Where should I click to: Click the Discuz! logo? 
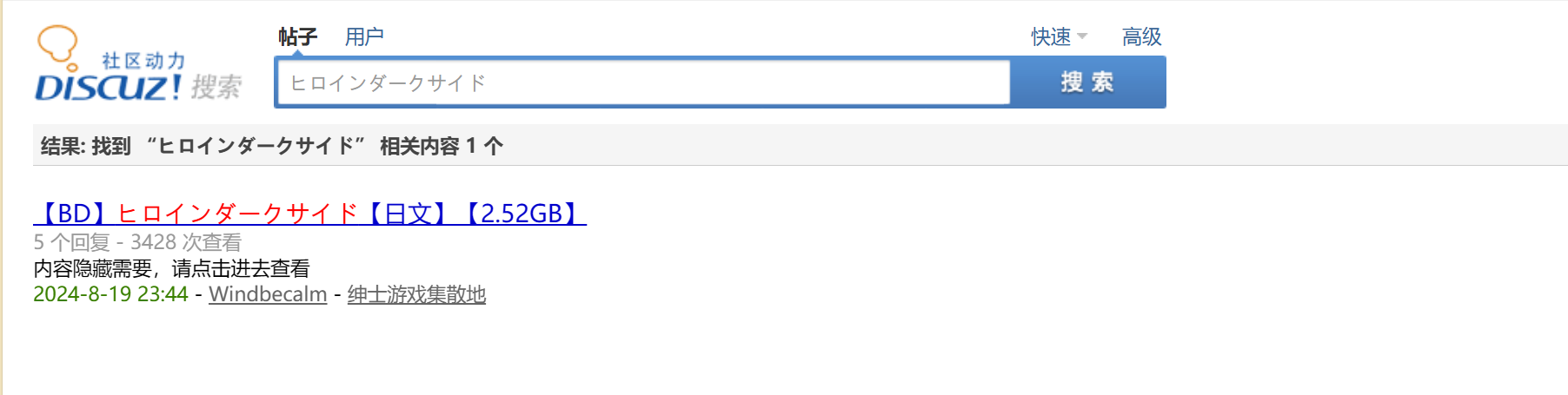tap(138, 65)
